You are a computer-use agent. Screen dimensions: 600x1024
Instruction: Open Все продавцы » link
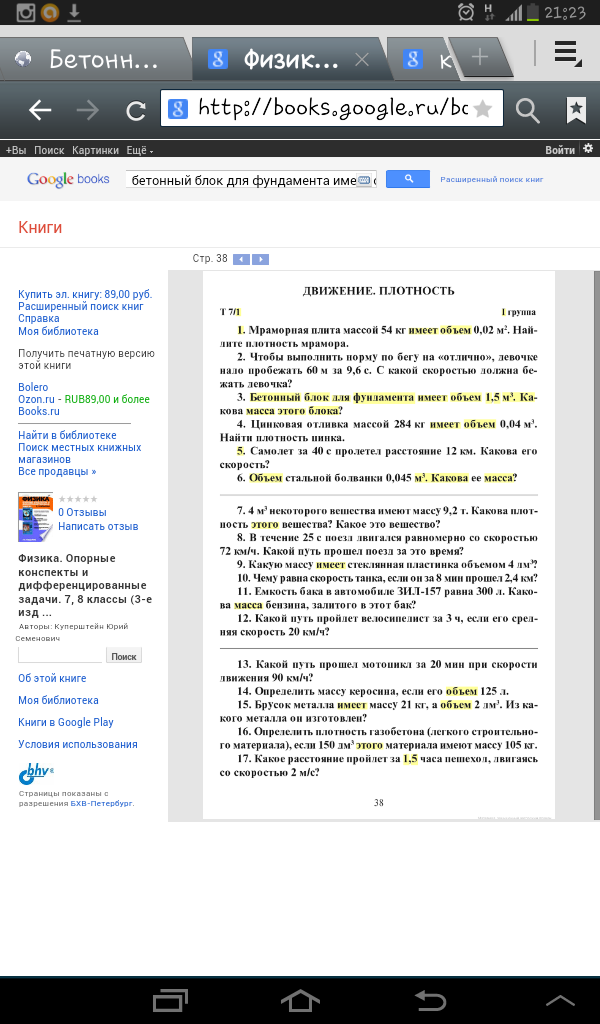57,472
